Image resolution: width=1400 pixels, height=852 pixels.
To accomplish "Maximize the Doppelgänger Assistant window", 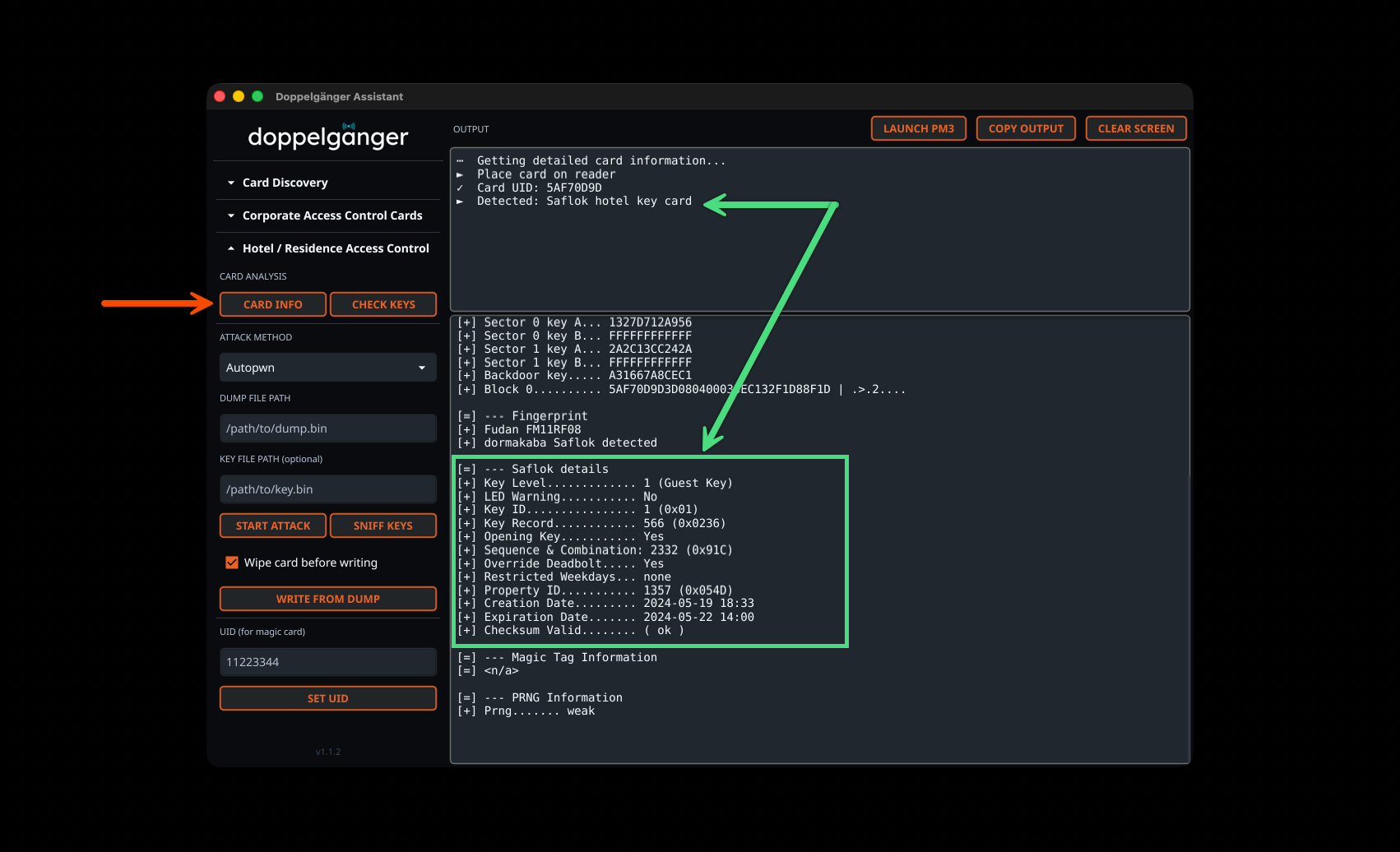I will click(257, 96).
